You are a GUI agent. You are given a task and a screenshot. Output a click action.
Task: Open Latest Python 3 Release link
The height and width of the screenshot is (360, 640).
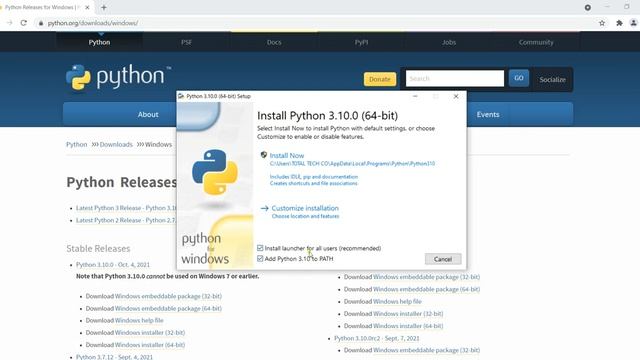[x=126, y=208]
